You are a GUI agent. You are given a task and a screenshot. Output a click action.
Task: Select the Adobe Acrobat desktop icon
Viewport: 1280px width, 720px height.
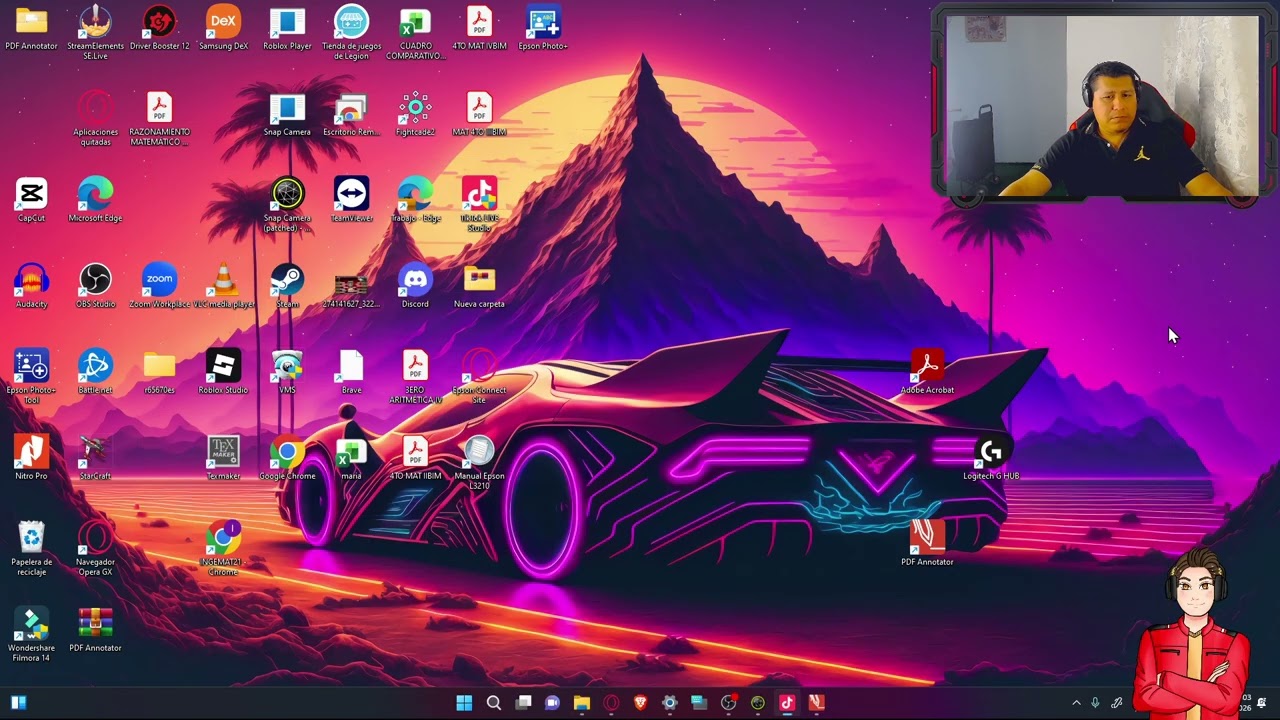tap(927, 372)
